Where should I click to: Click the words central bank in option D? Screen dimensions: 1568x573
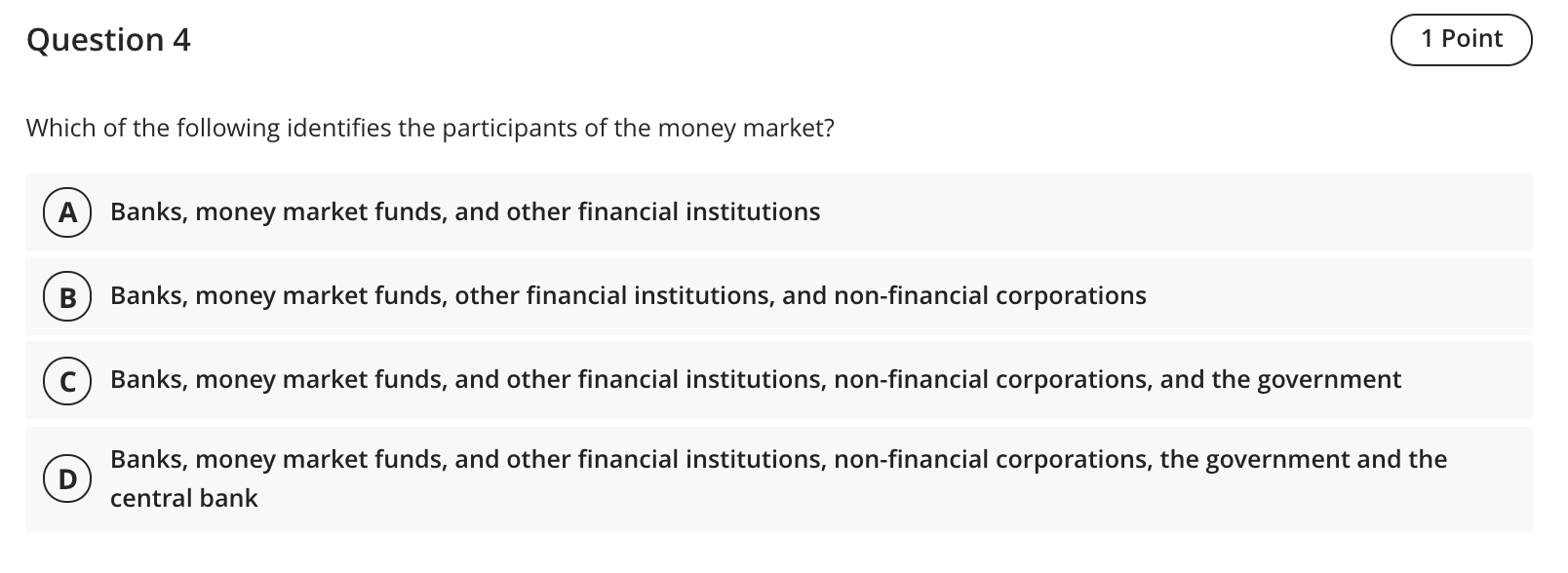point(184,498)
